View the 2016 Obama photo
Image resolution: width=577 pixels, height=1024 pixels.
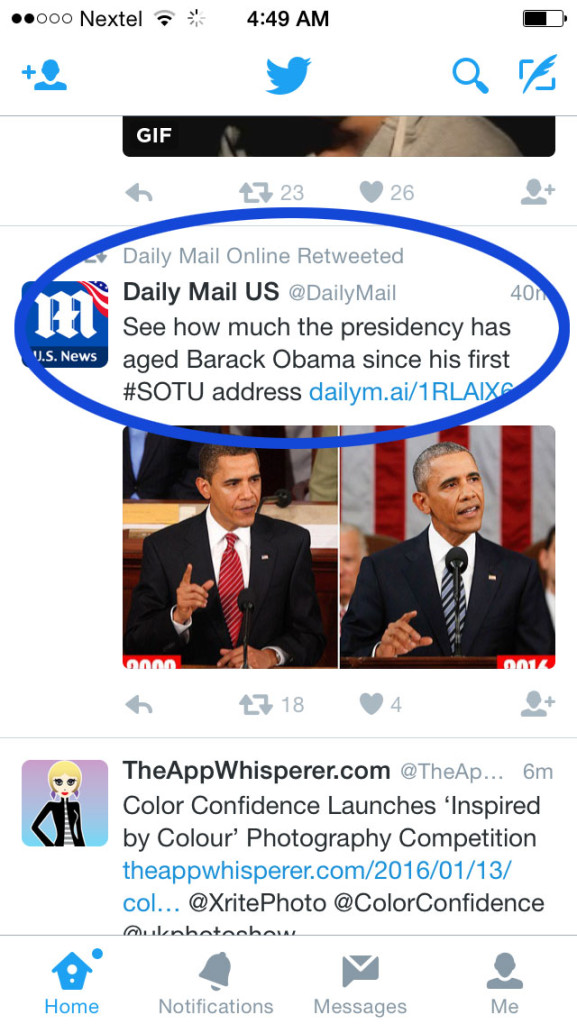pyautogui.click(x=448, y=547)
